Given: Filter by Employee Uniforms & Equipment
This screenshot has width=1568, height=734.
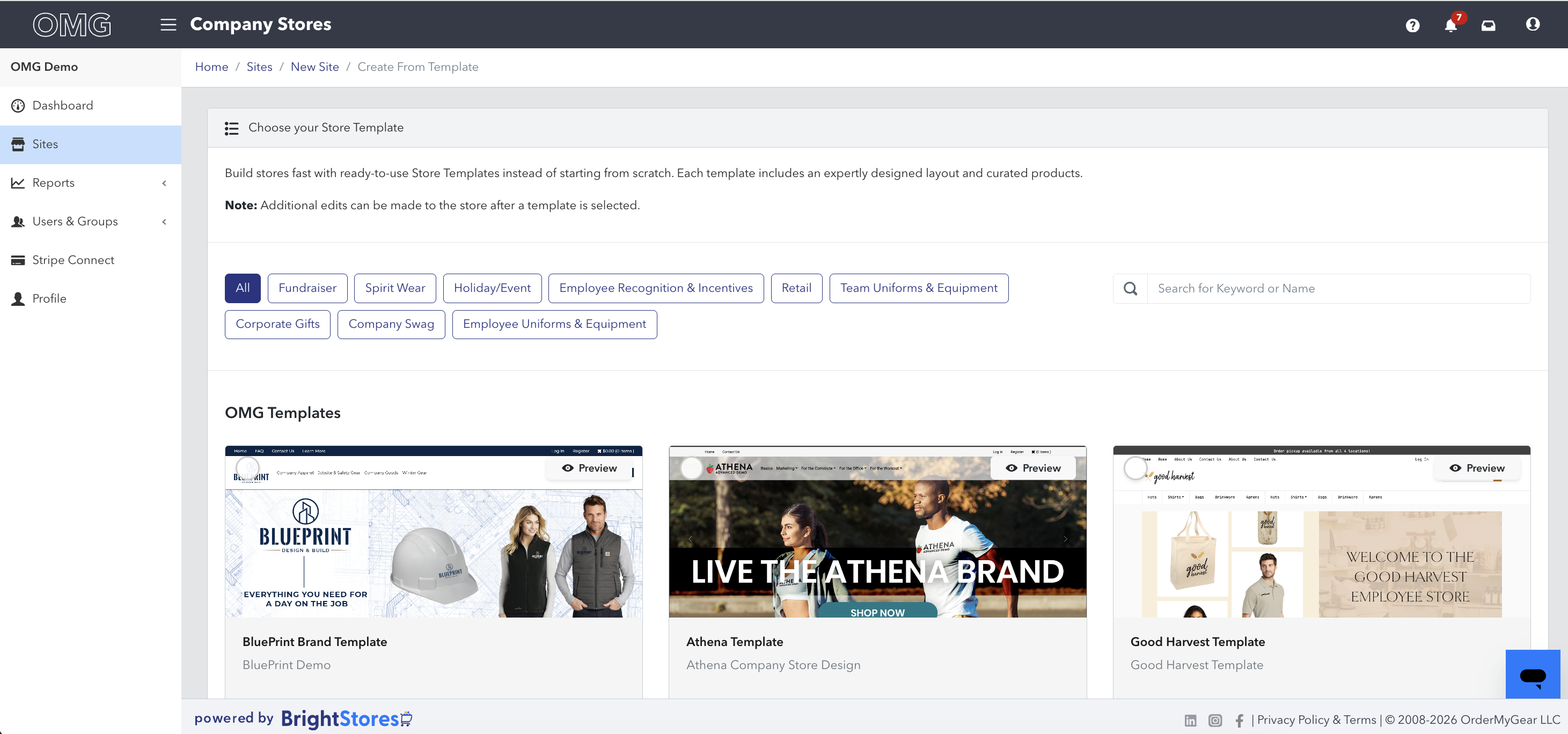Looking at the screenshot, I should pos(554,325).
